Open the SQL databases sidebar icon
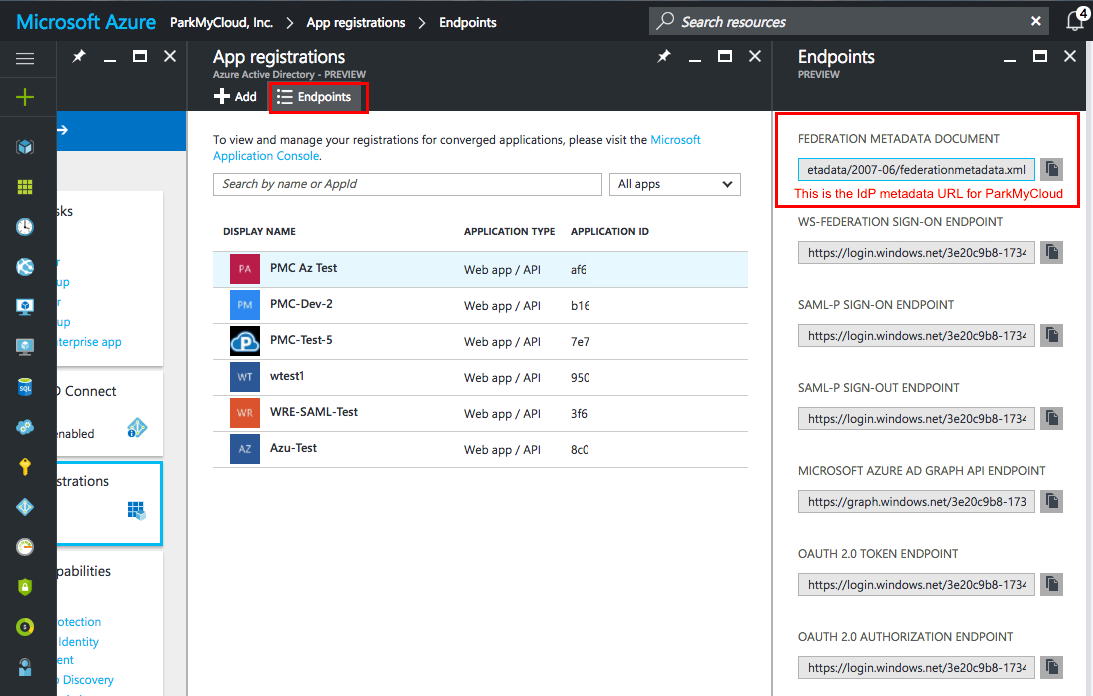The image size is (1093, 696). tap(25, 387)
